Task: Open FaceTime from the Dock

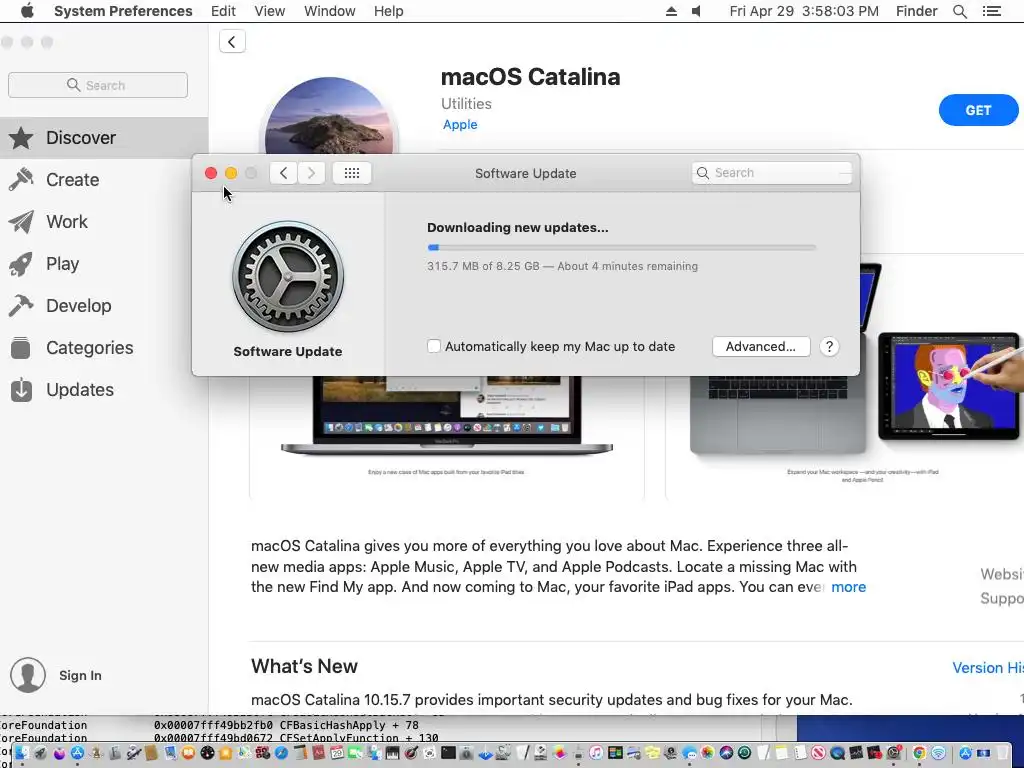Action: [355, 753]
